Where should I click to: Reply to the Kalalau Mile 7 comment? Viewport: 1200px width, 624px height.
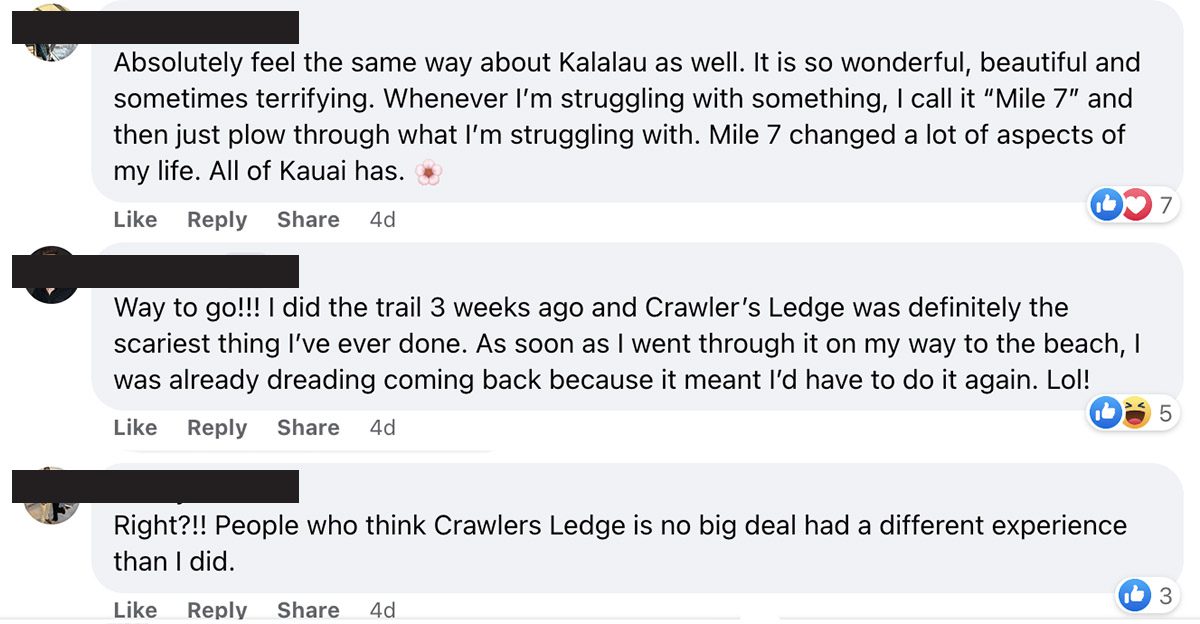[x=217, y=220]
